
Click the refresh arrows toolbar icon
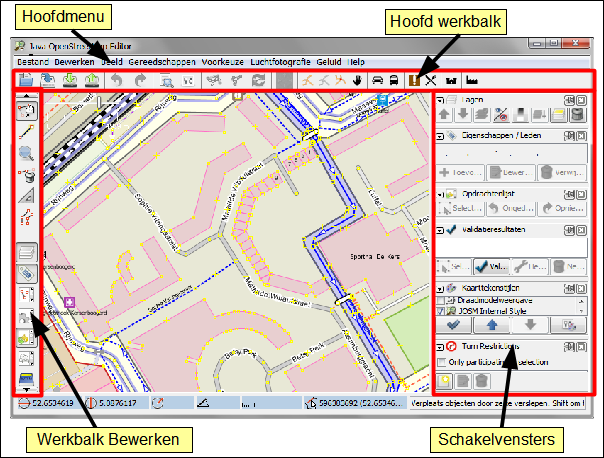click(x=258, y=80)
